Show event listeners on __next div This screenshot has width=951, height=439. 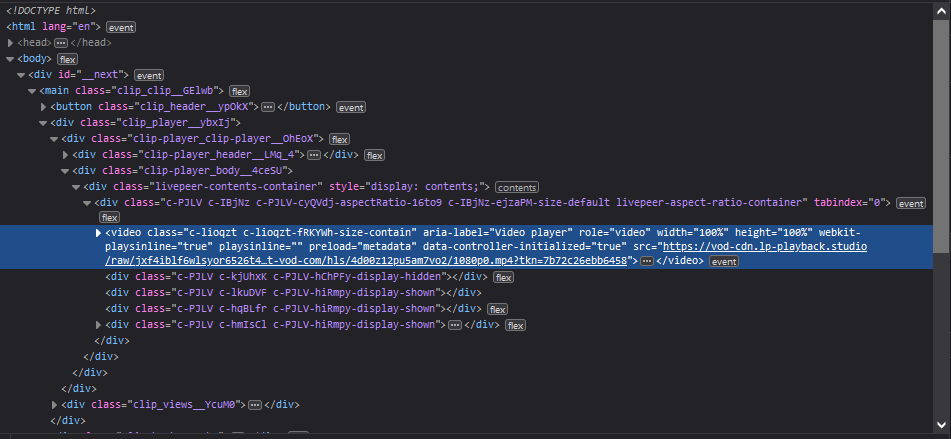tap(149, 76)
